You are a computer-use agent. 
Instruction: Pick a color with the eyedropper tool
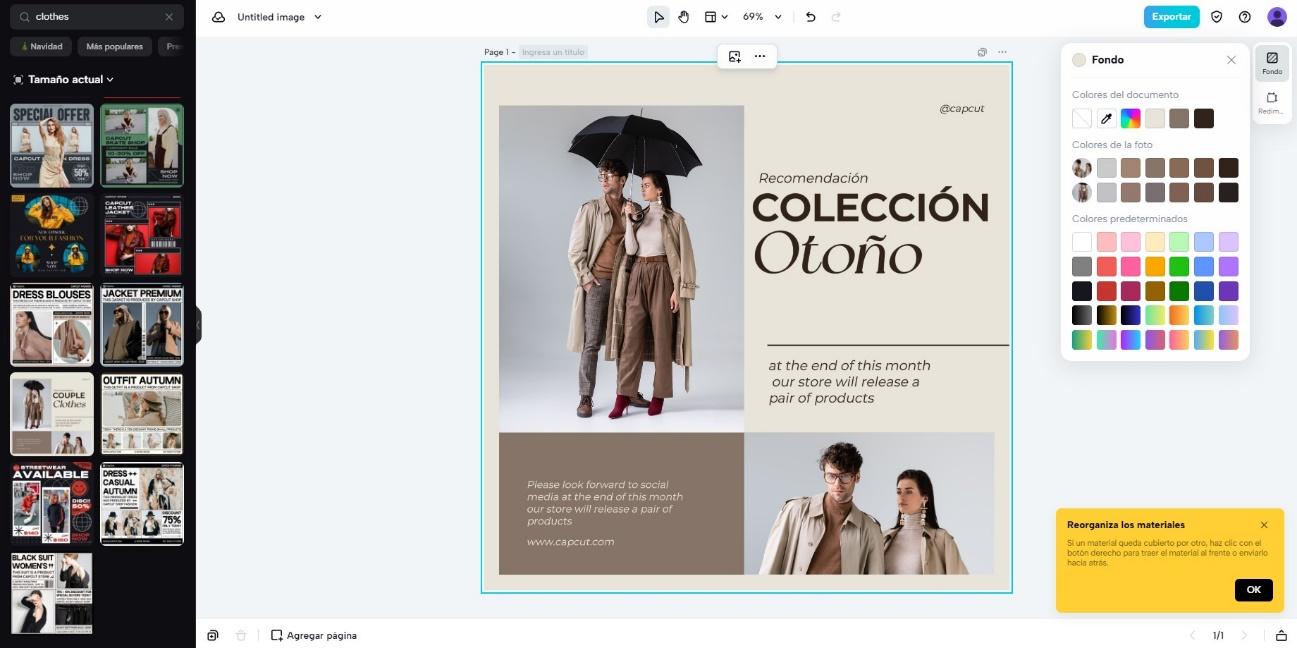coord(1106,118)
